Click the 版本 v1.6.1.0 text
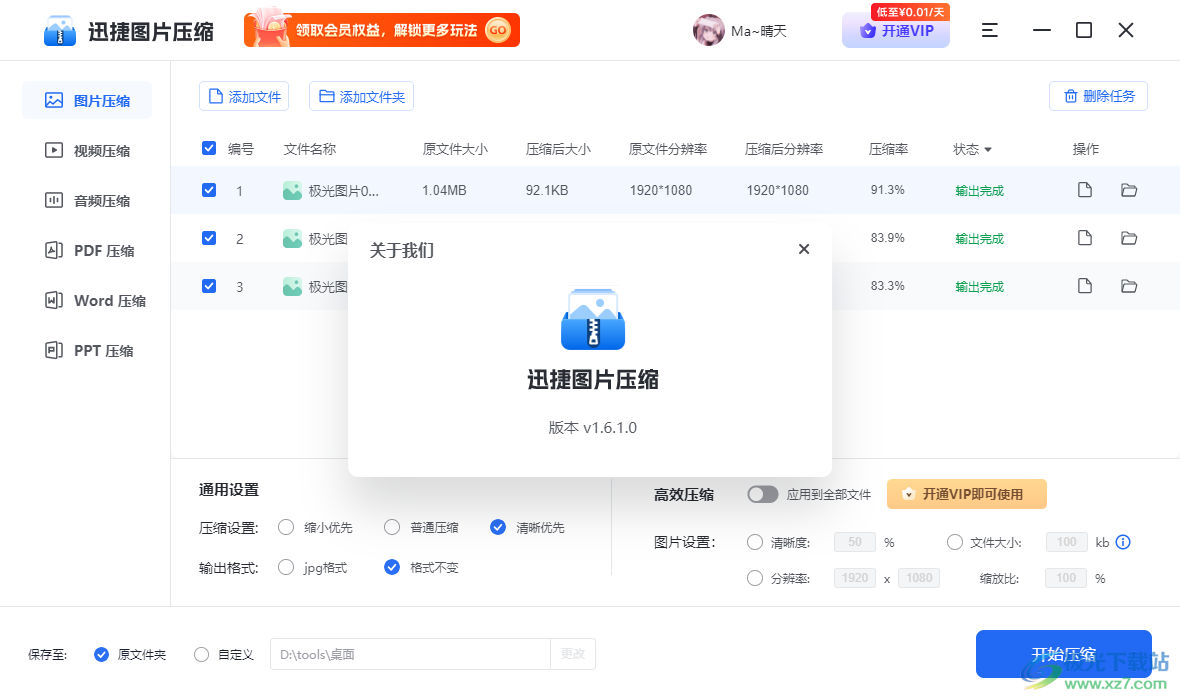 pos(593,428)
